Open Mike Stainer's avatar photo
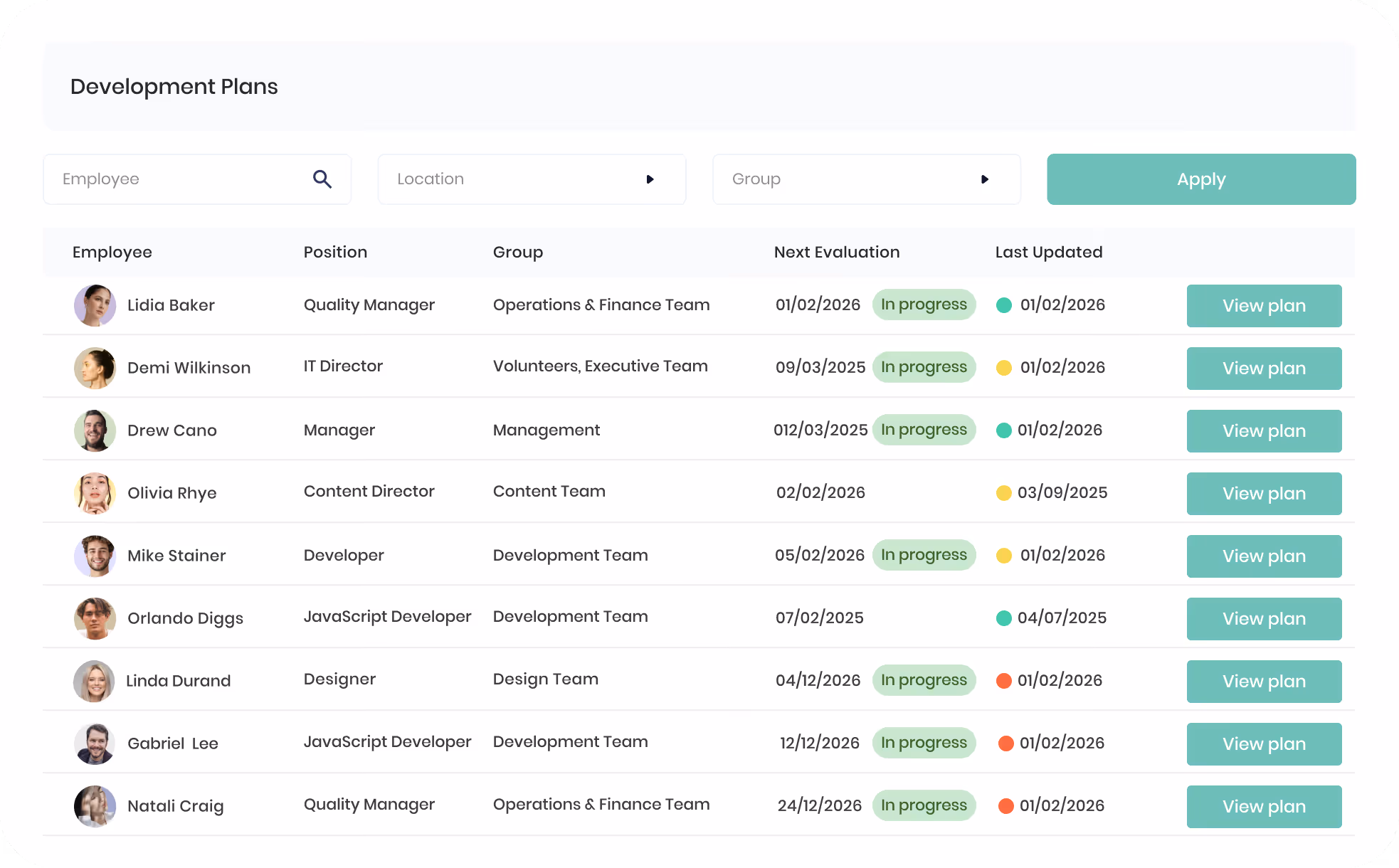Image resolution: width=1399 pixels, height=868 pixels. click(x=95, y=556)
